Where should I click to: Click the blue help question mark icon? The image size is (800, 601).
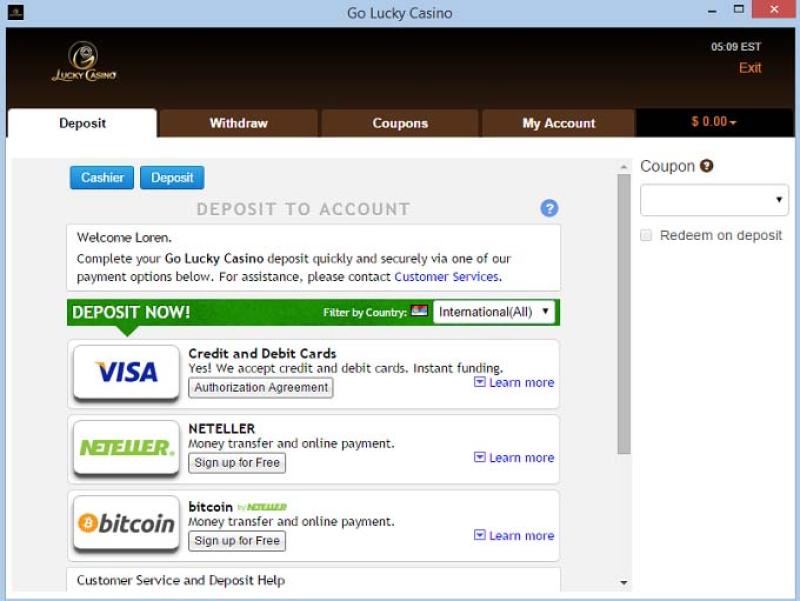pos(549,208)
